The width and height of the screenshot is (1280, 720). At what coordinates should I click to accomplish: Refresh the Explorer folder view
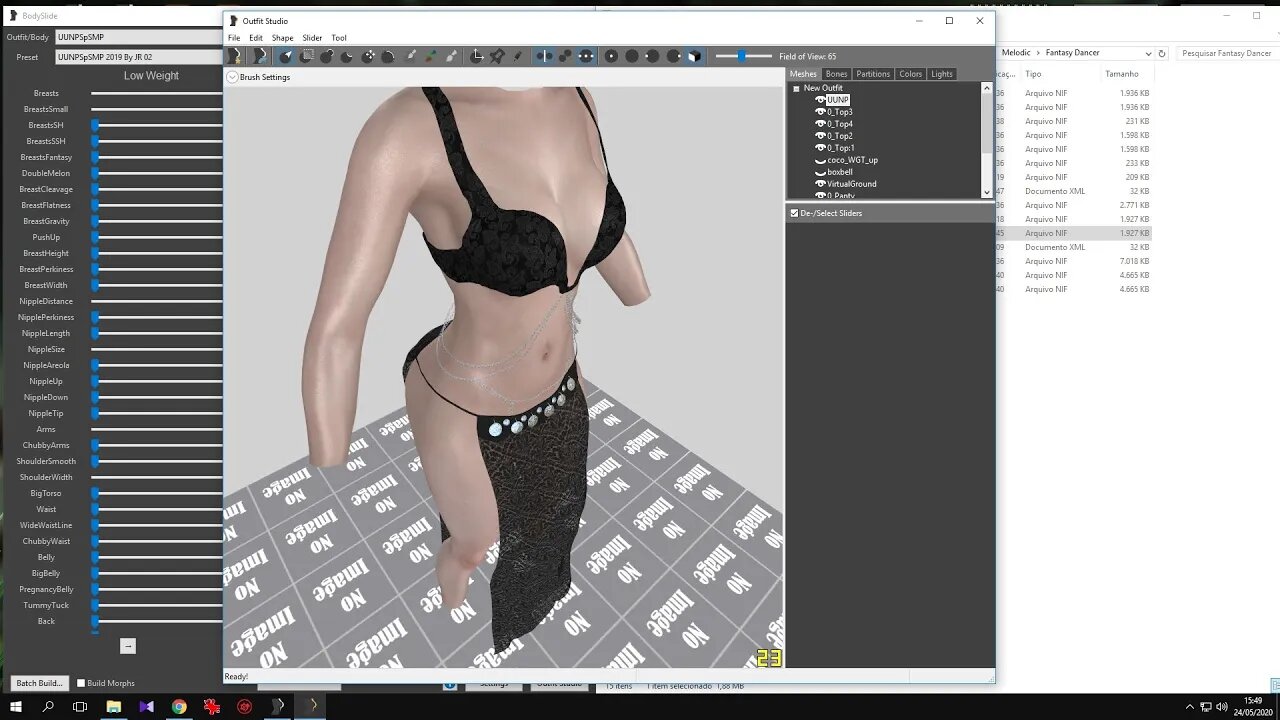[1162, 53]
